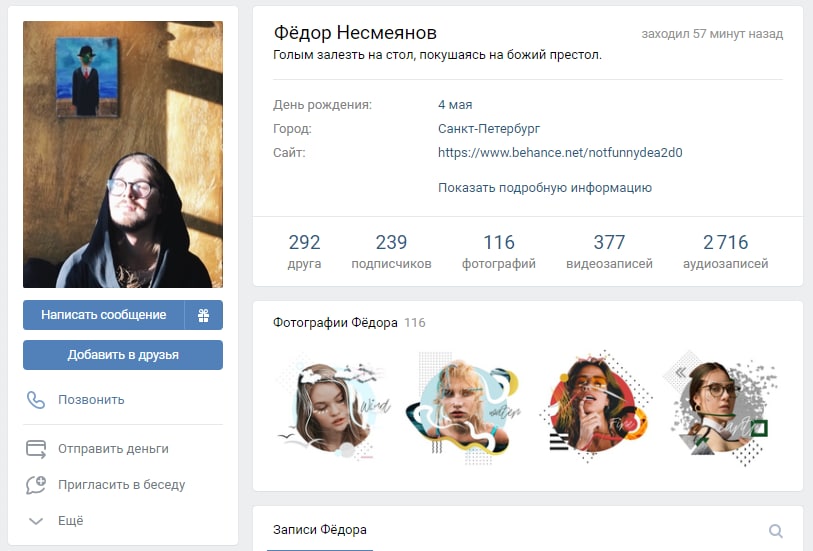Click Добавить в друзья button

click(x=123, y=355)
